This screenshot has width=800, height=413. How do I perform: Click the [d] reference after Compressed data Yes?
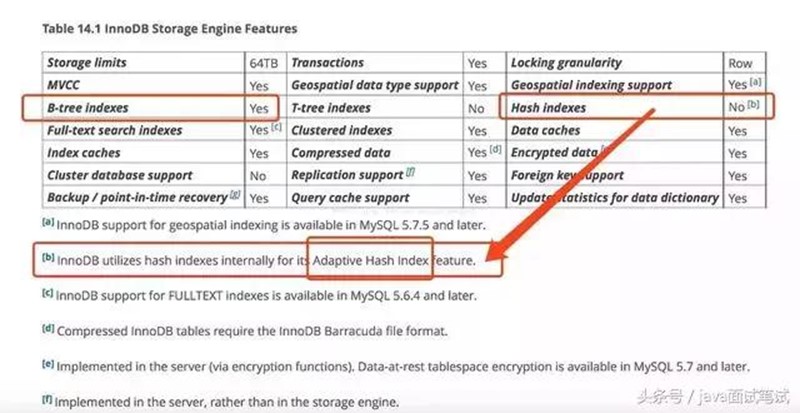[494, 151]
